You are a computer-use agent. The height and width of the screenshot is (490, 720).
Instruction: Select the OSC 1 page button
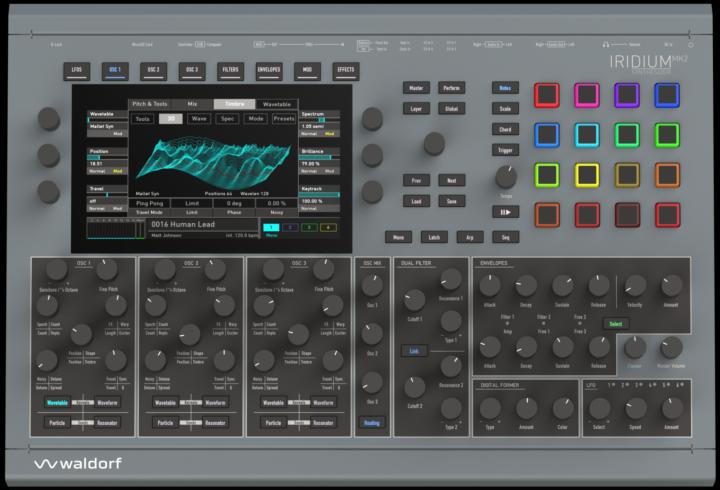click(x=115, y=71)
